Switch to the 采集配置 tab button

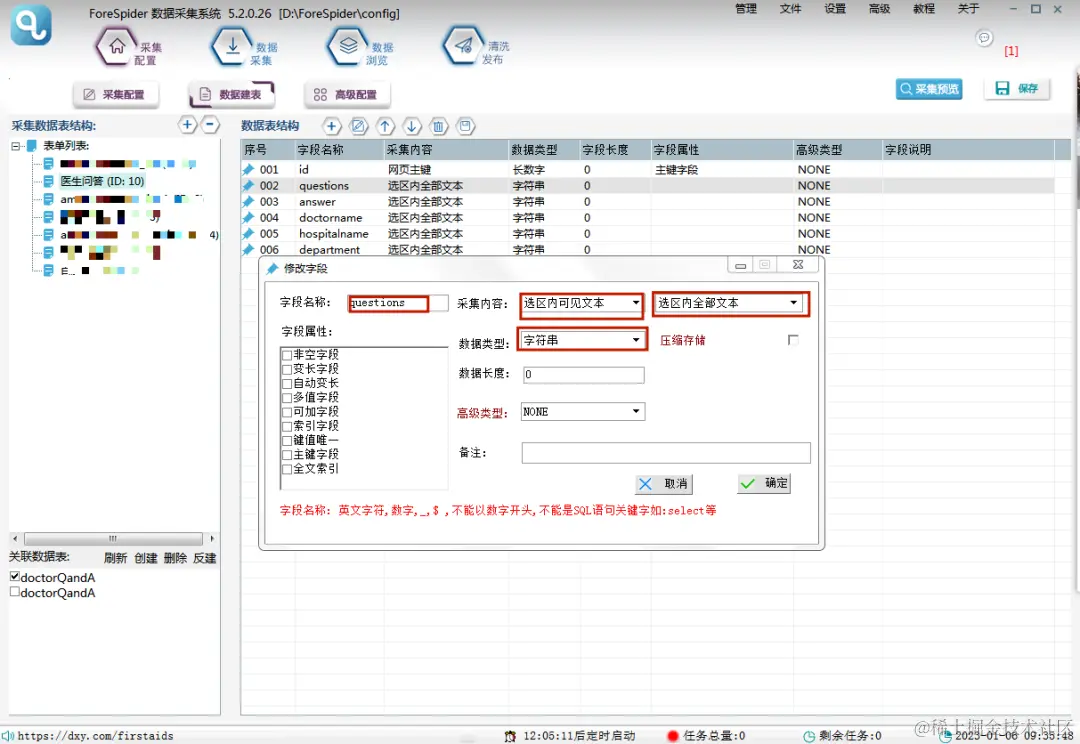[116, 94]
